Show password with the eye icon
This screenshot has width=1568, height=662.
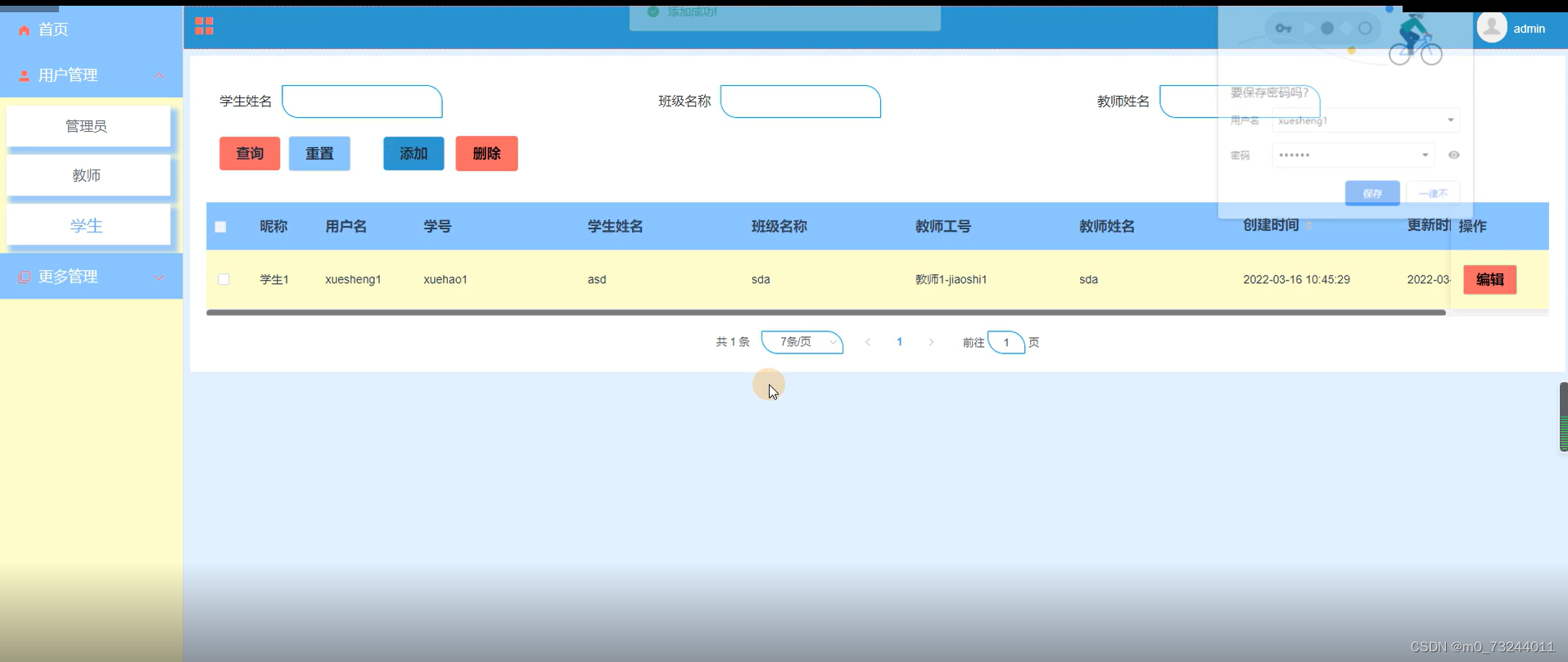pyautogui.click(x=1453, y=155)
